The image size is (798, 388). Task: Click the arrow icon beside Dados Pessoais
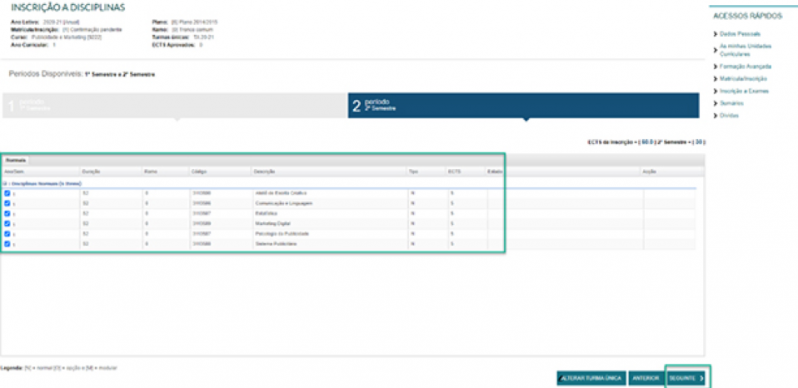point(716,34)
